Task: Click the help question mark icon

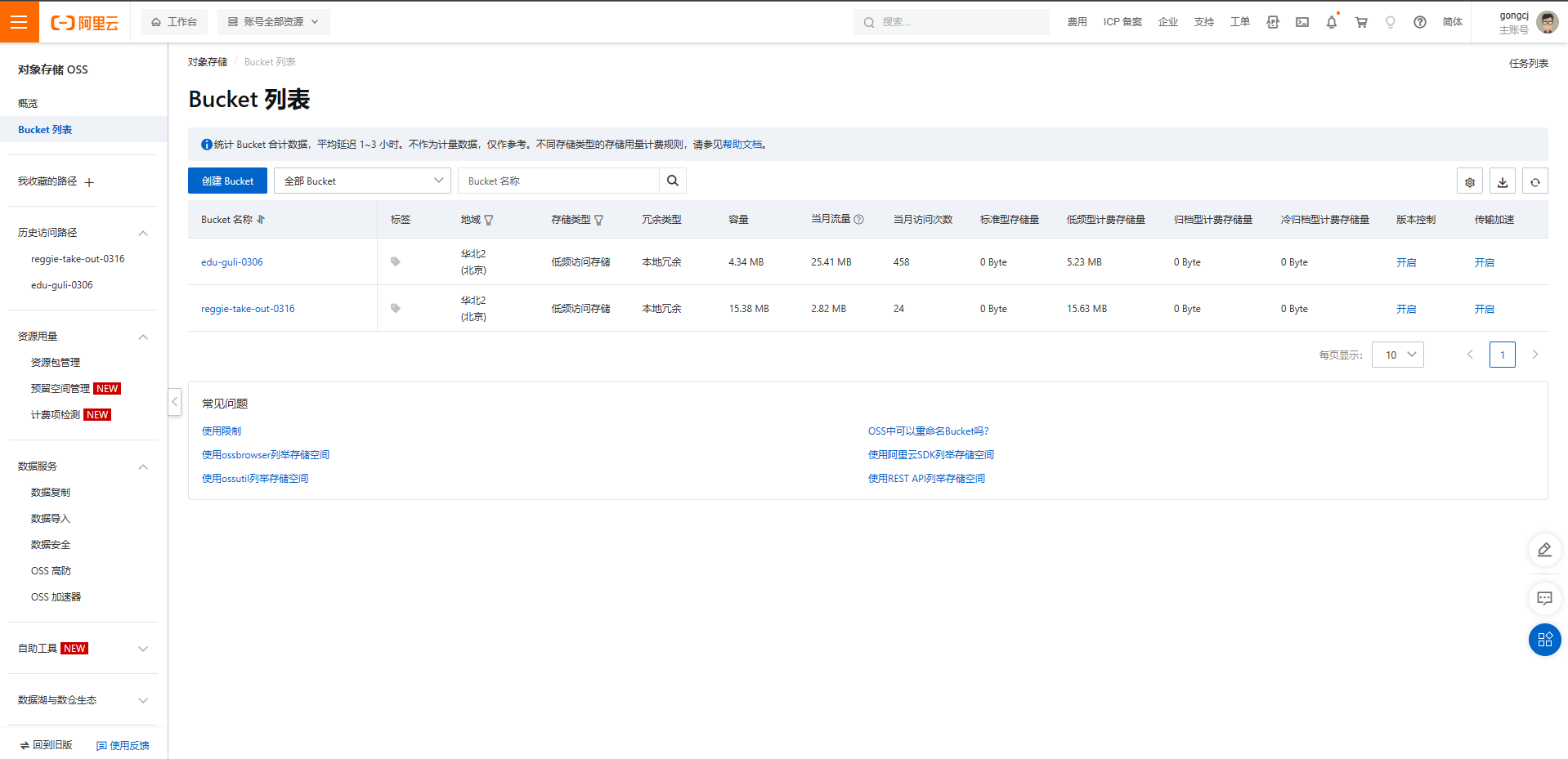Action: coord(1419,22)
